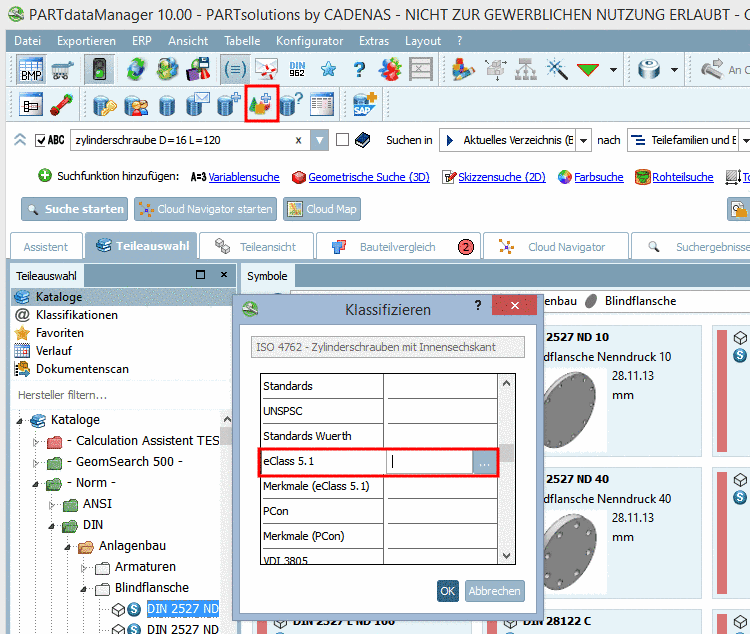Click the table view icon in second toolbar
This screenshot has height=634, width=750.
tap(322, 105)
